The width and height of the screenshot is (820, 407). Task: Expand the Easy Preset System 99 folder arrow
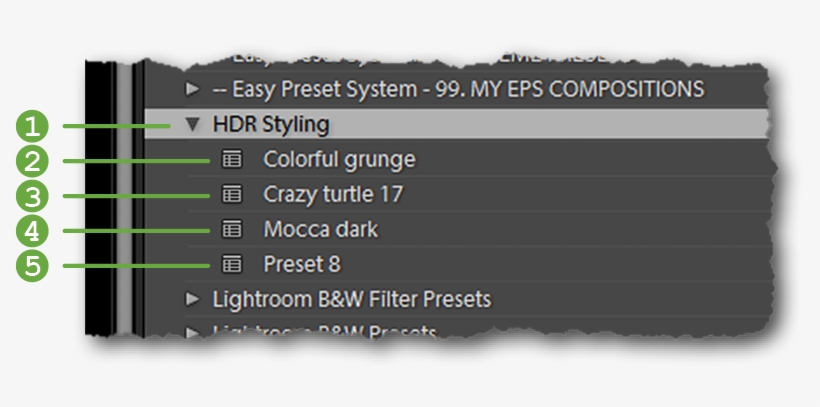[x=193, y=90]
